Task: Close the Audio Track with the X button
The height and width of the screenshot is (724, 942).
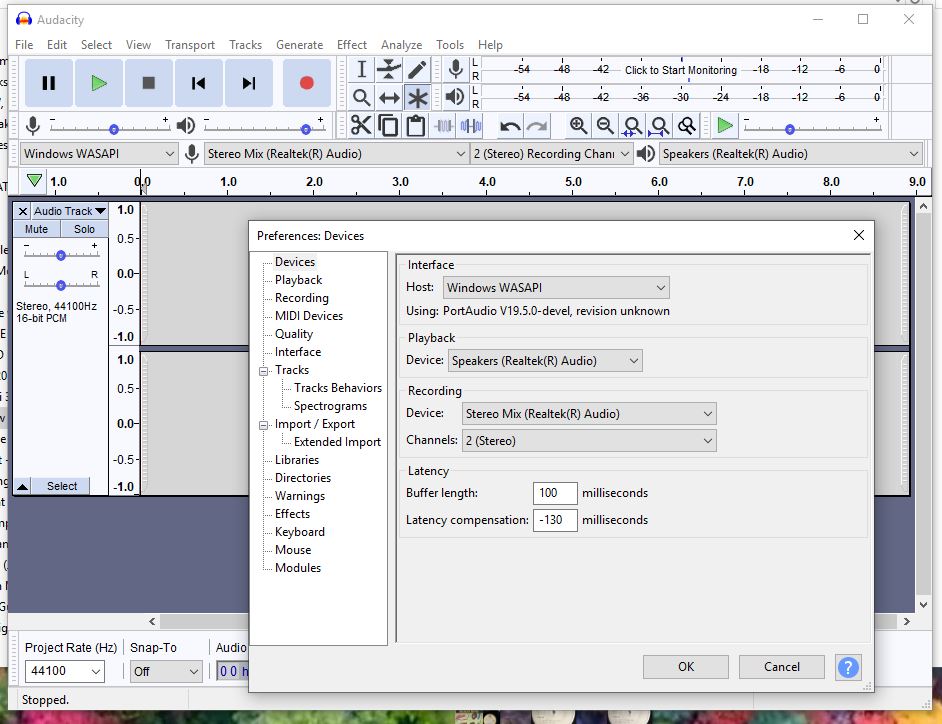Action: click(22, 211)
